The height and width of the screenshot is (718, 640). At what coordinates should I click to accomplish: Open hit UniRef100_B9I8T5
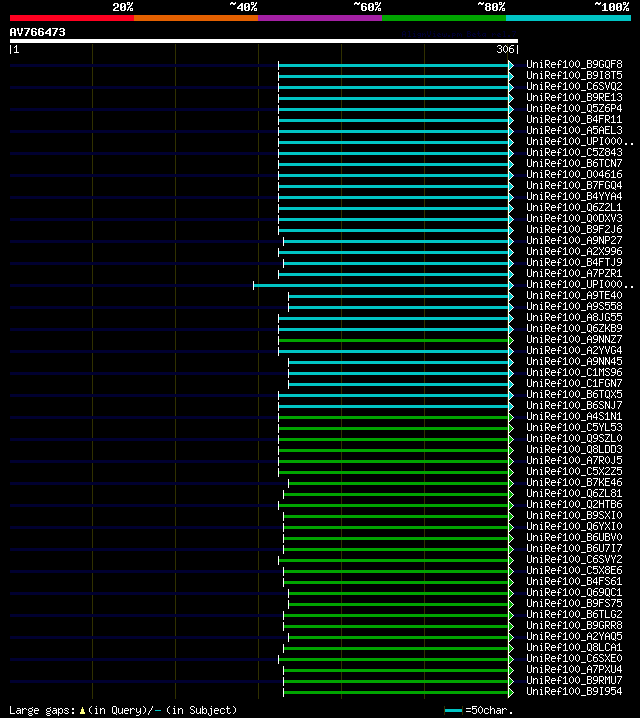click(574, 75)
